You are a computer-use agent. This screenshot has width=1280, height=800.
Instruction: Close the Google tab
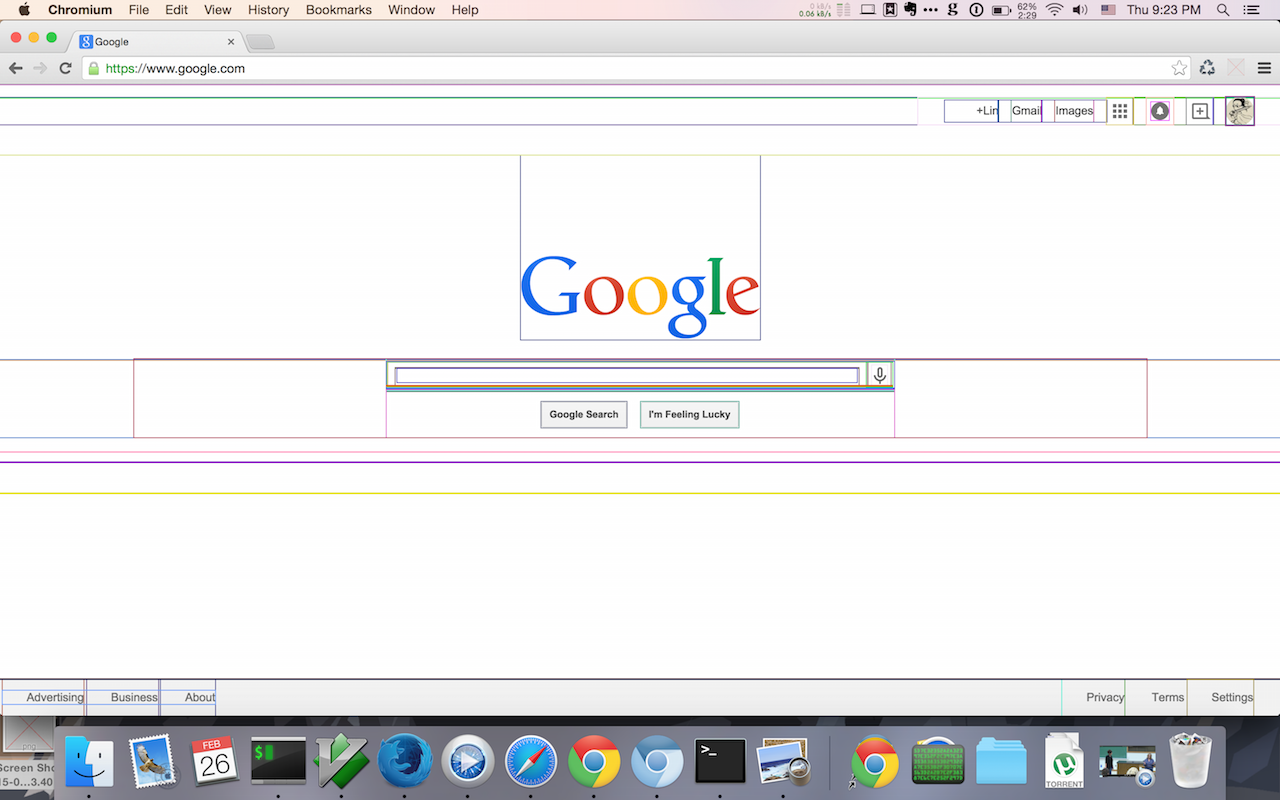click(x=231, y=42)
